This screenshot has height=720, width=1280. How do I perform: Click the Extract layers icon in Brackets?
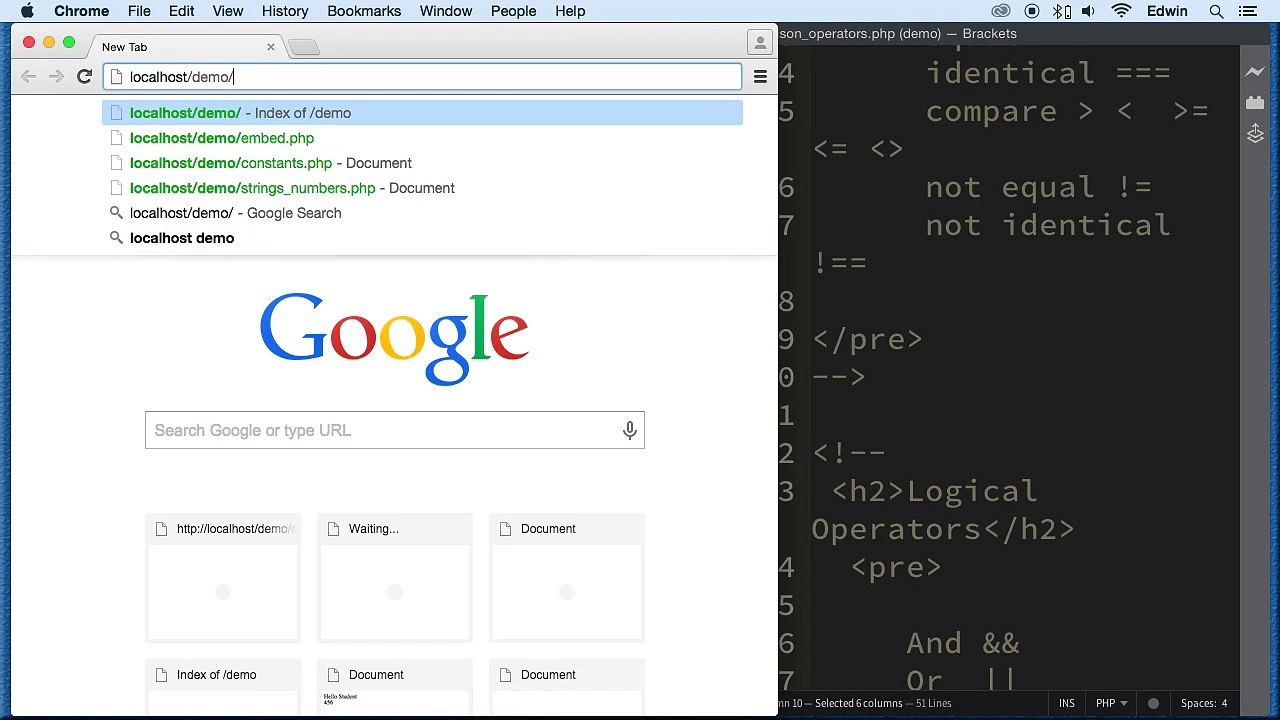pyautogui.click(x=1255, y=134)
